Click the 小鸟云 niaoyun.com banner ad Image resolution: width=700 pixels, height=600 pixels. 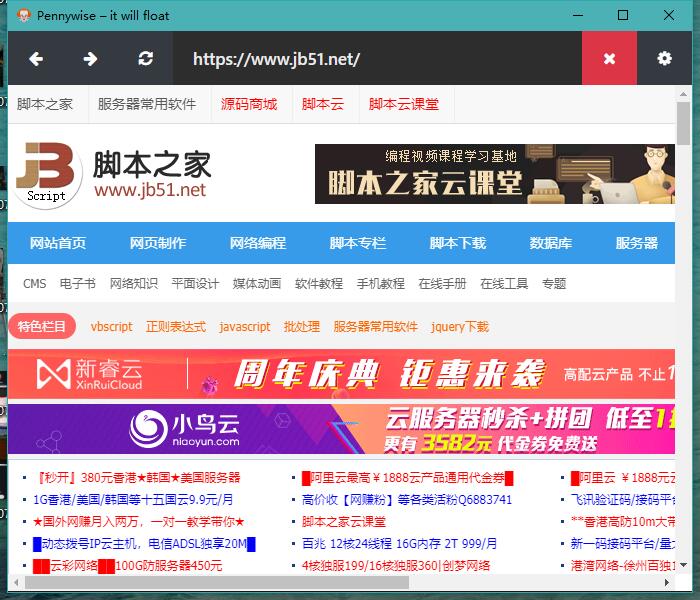[341, 429]
